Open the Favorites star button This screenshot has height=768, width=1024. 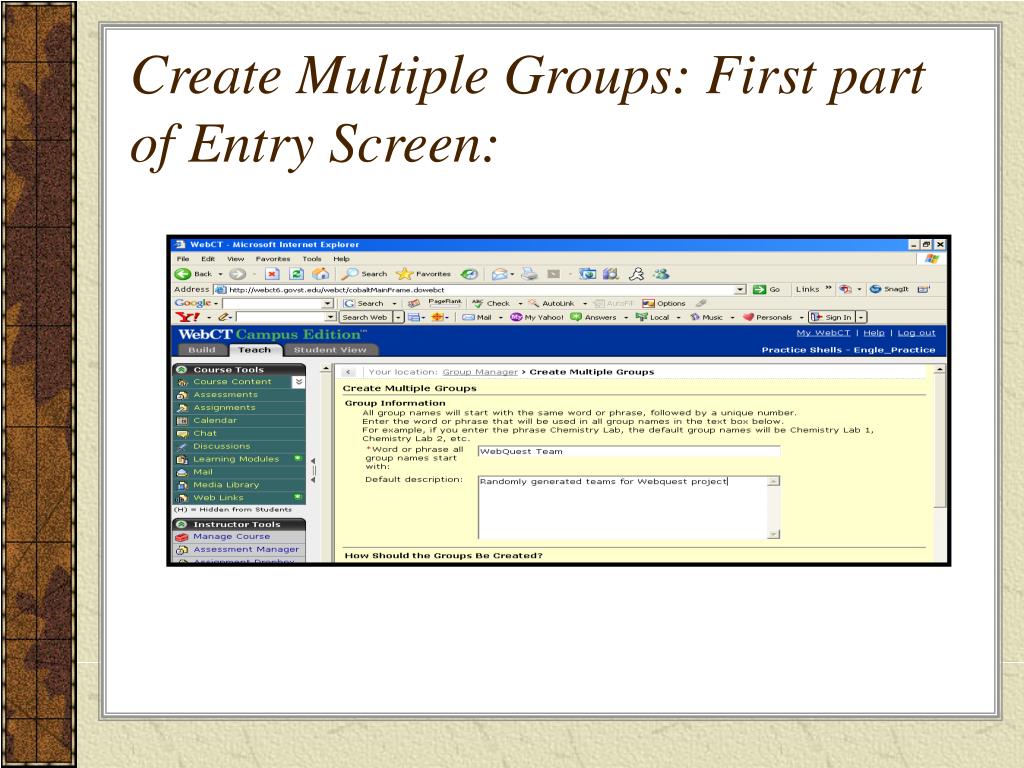click(x=423, y=274)
